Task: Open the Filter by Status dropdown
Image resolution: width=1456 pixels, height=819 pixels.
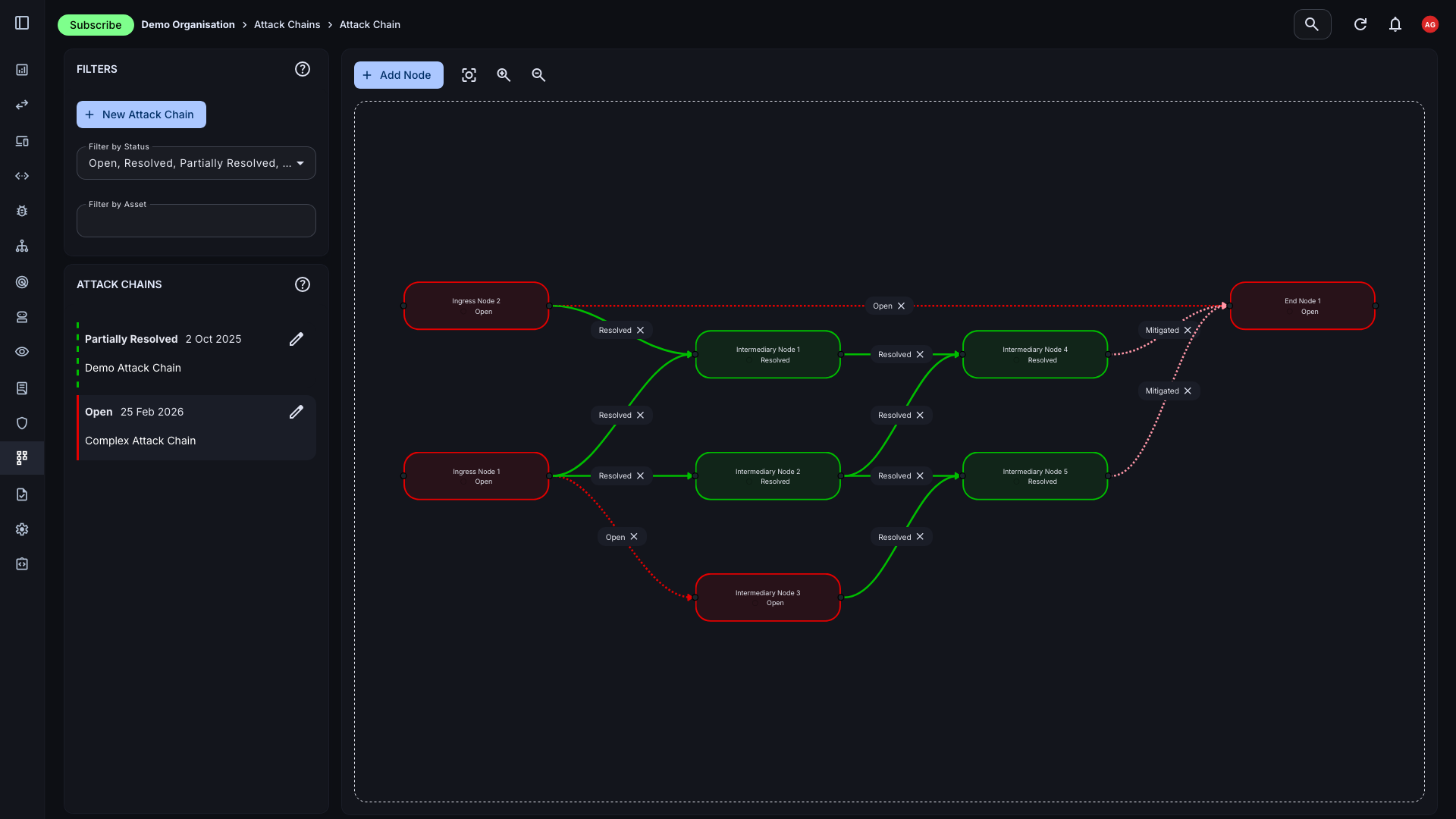Action: point(196,162)
